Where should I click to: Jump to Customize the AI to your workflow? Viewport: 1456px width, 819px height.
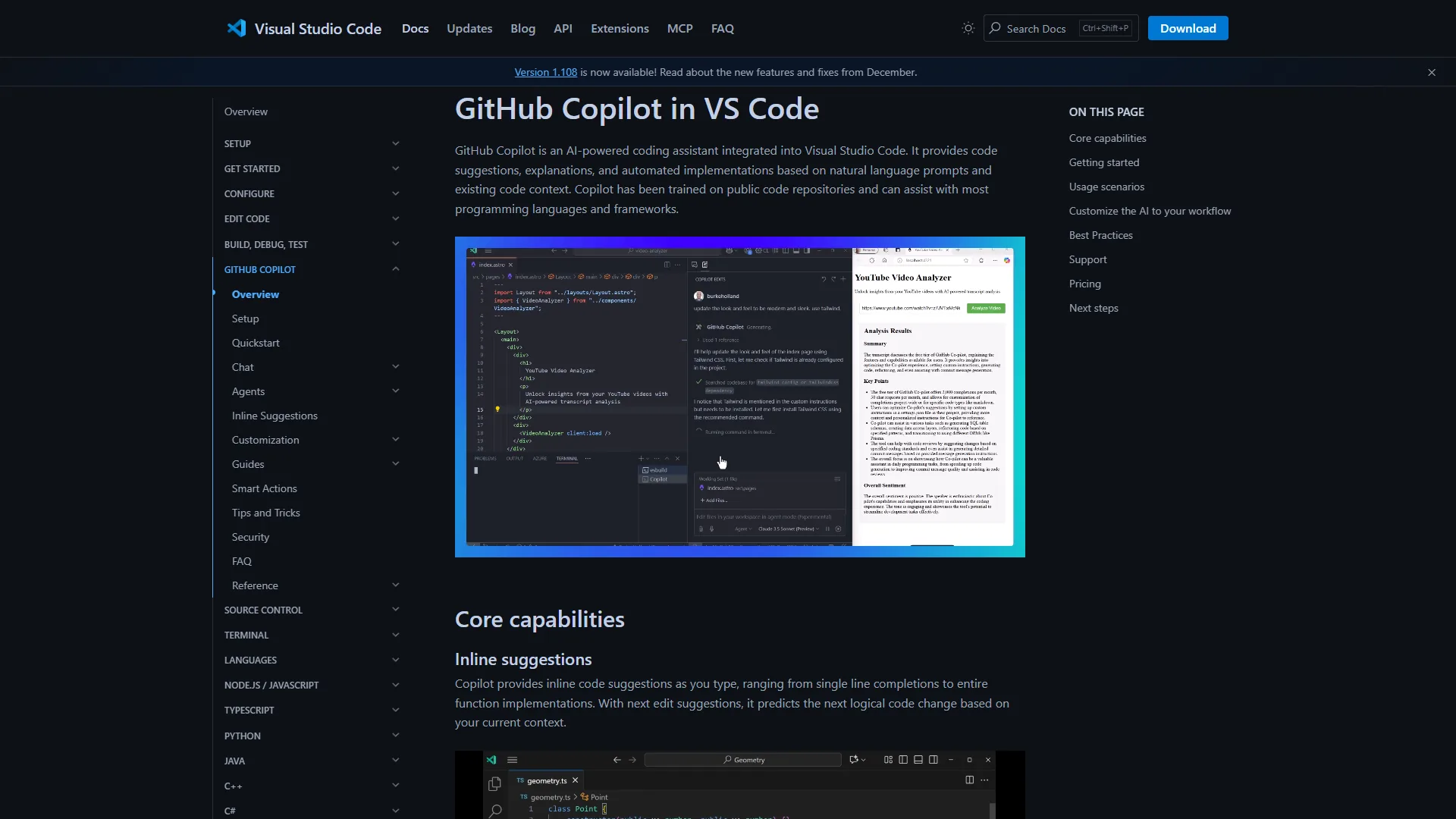click(x=1150, y=211)
